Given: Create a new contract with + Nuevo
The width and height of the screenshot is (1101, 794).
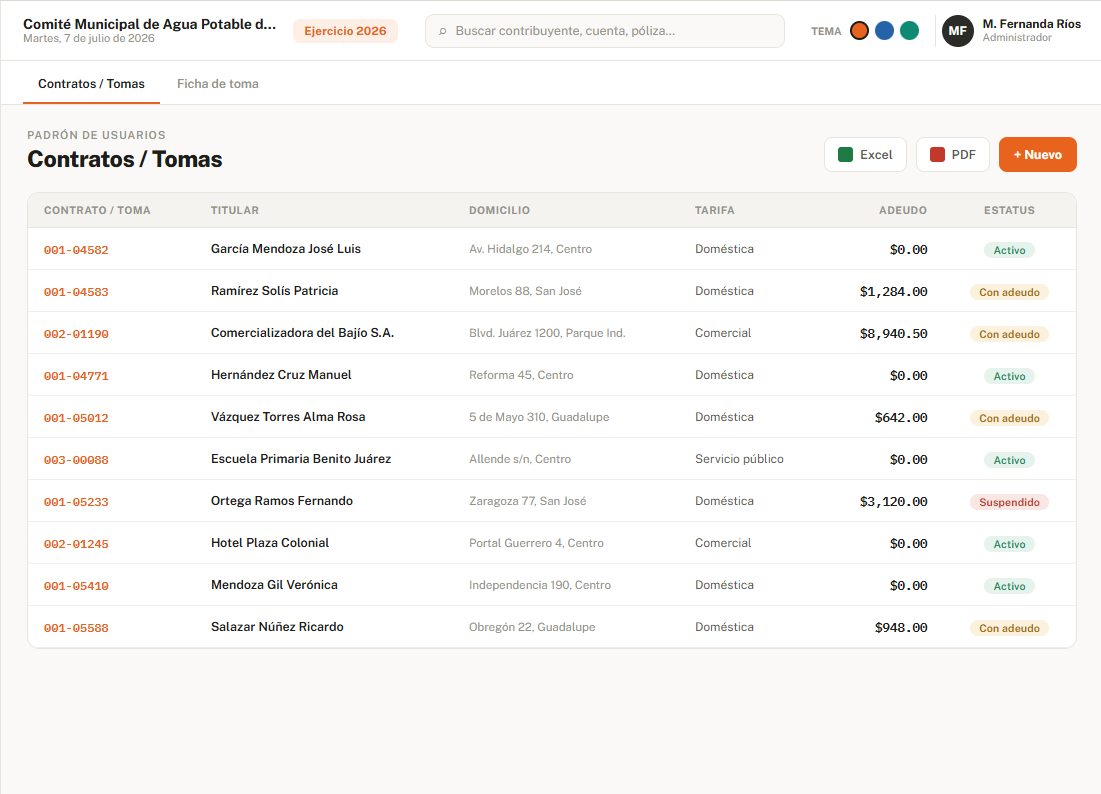Looking at the screenshot, I should coord(1038,154).
